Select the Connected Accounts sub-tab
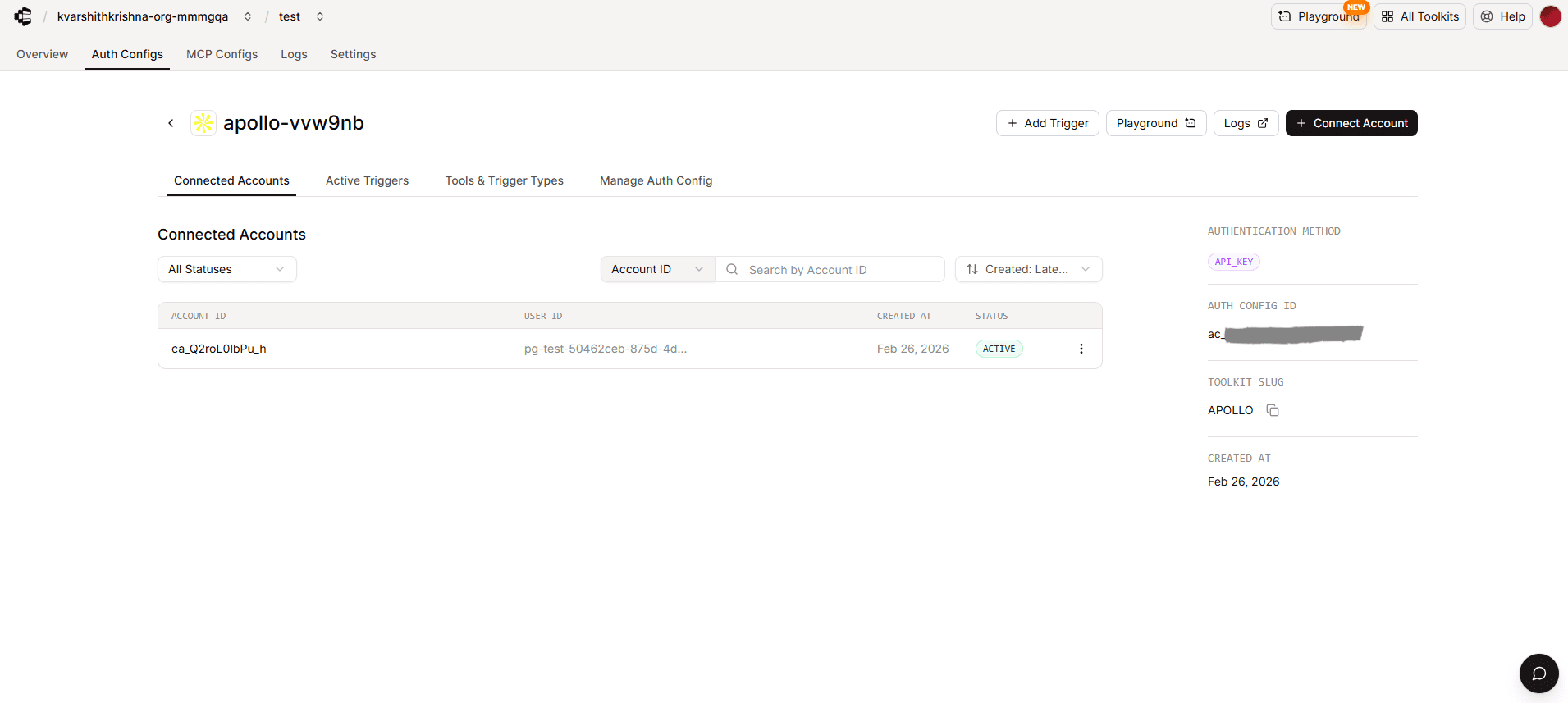Viewport: 1568px width, 703px height. (x=231, y=180)
